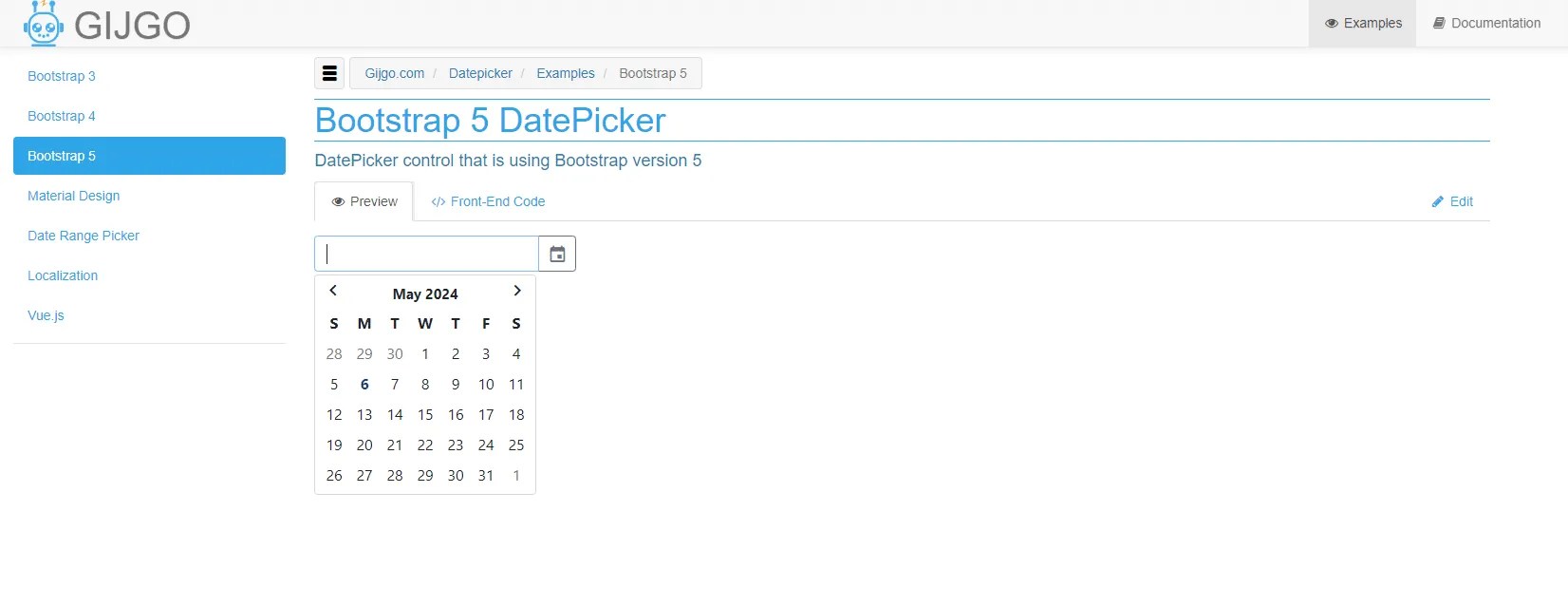Switch to Front-End Code tab

[x=488, y=201]
